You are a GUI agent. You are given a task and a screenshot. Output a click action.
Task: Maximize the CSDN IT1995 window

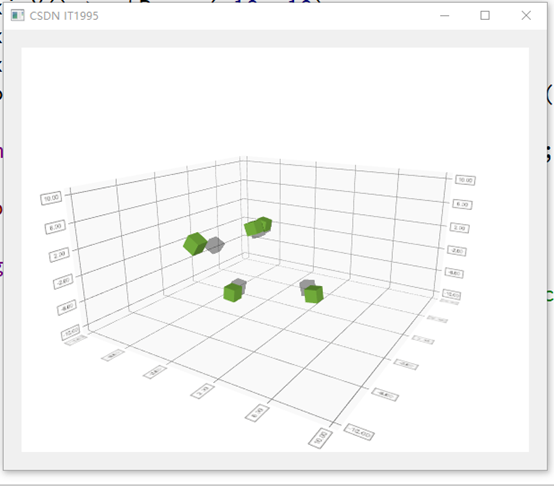pyautogui.click(x=485, y=16)
